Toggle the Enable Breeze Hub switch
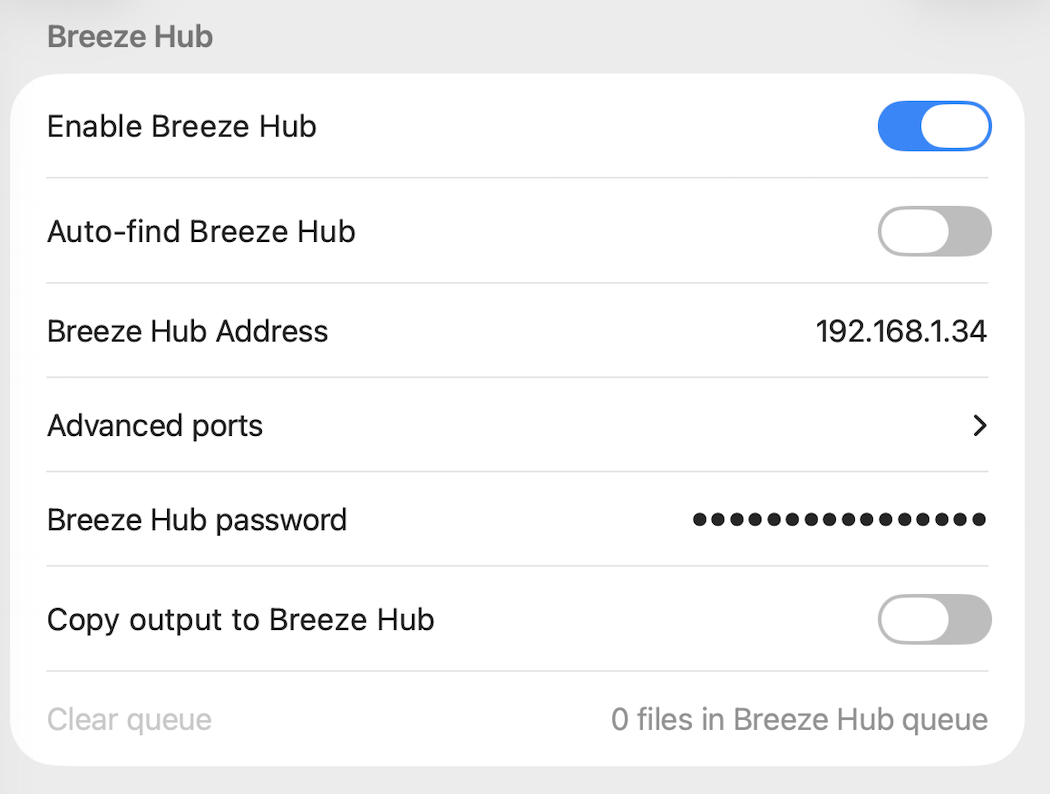 point(934,127)
